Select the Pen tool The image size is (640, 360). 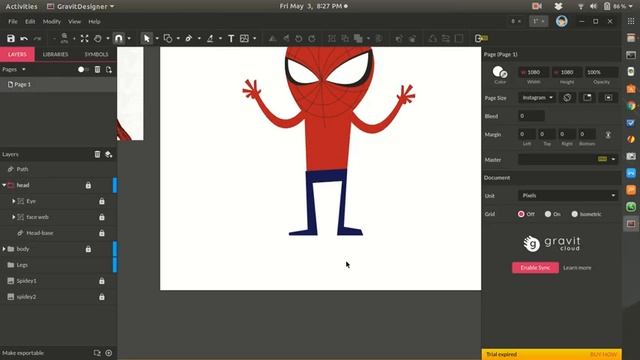[x=189, y=38]
